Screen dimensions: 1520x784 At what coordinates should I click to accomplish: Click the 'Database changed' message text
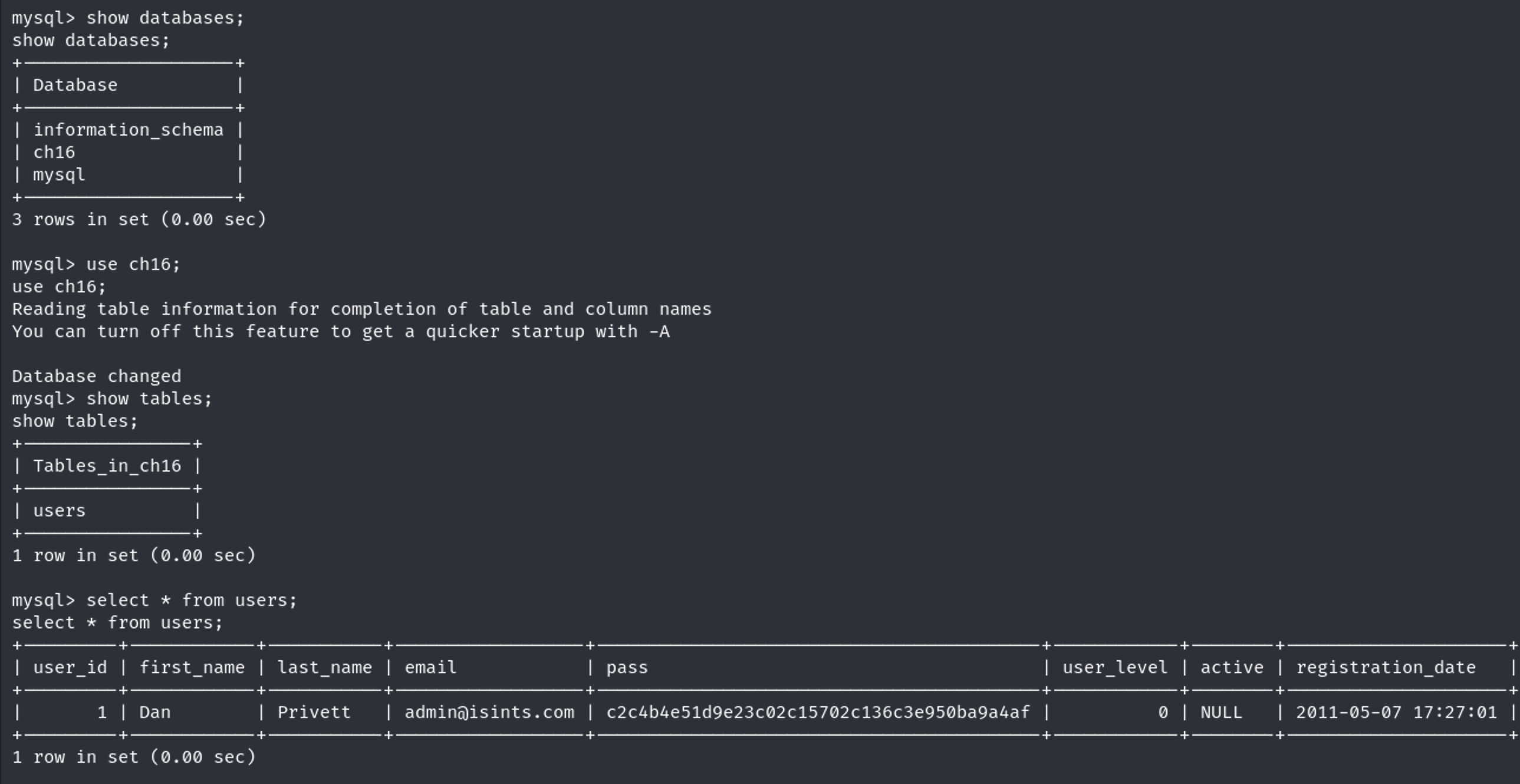[x=97, y=376]
